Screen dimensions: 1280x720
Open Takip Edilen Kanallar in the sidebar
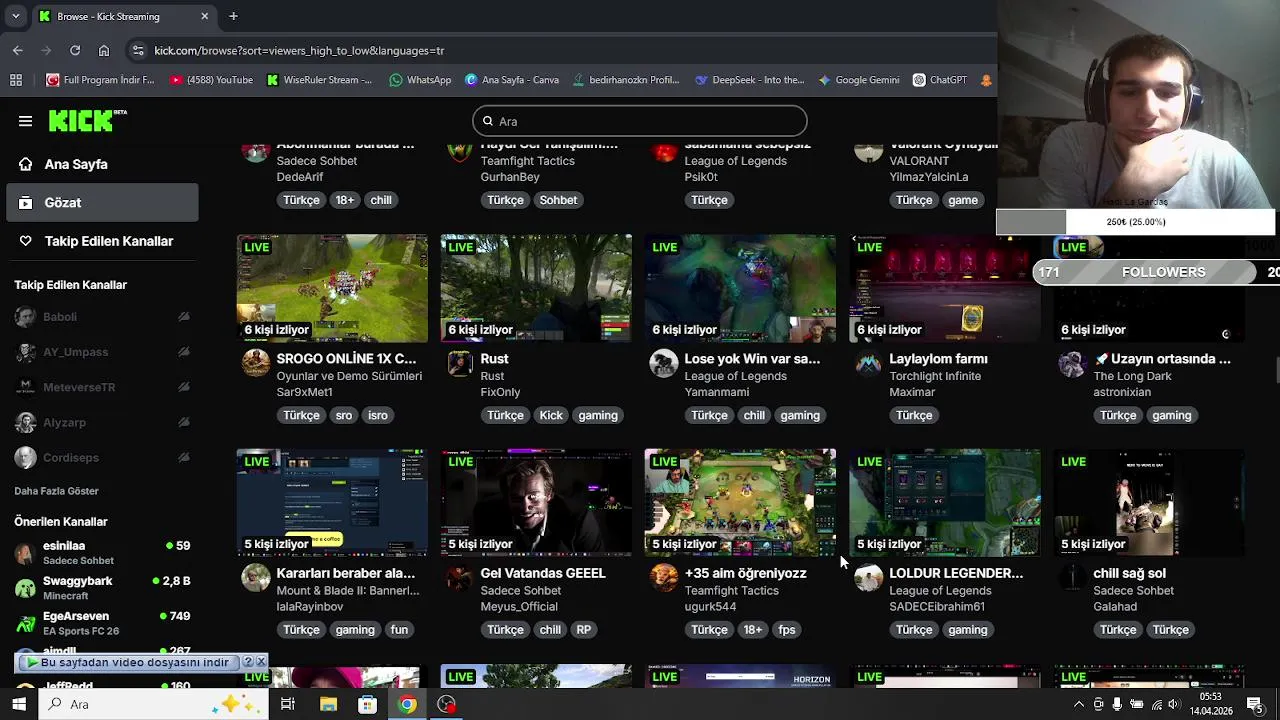102,241
